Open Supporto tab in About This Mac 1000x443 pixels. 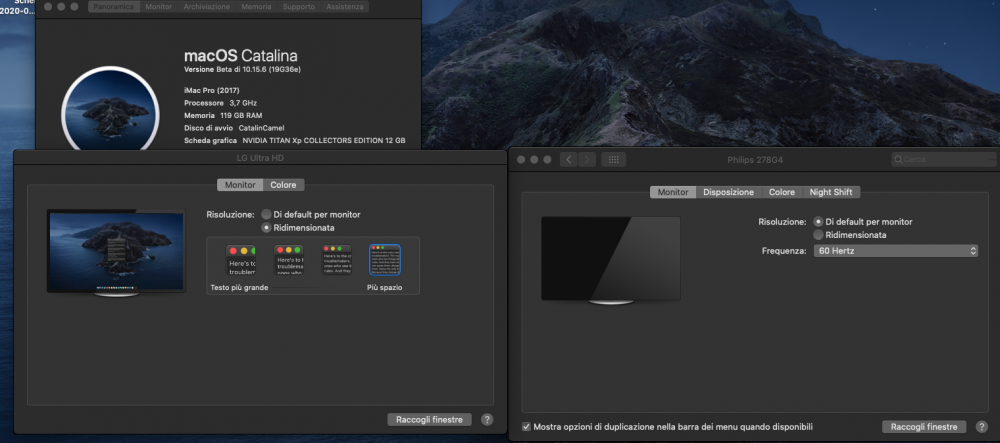tap(298, 7)
